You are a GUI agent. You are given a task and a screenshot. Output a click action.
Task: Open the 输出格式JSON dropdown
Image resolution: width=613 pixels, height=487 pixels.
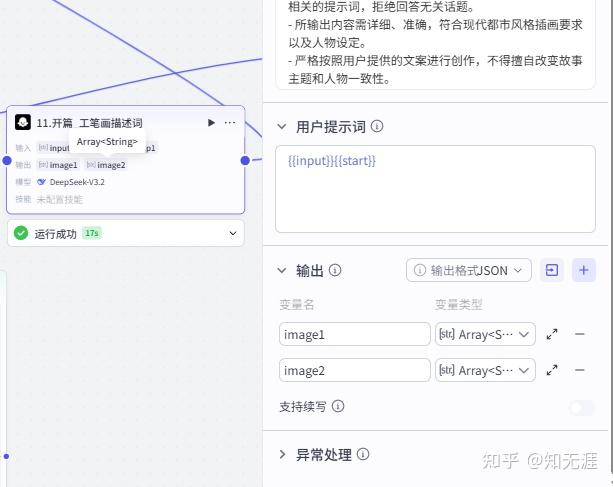[469, 270]
